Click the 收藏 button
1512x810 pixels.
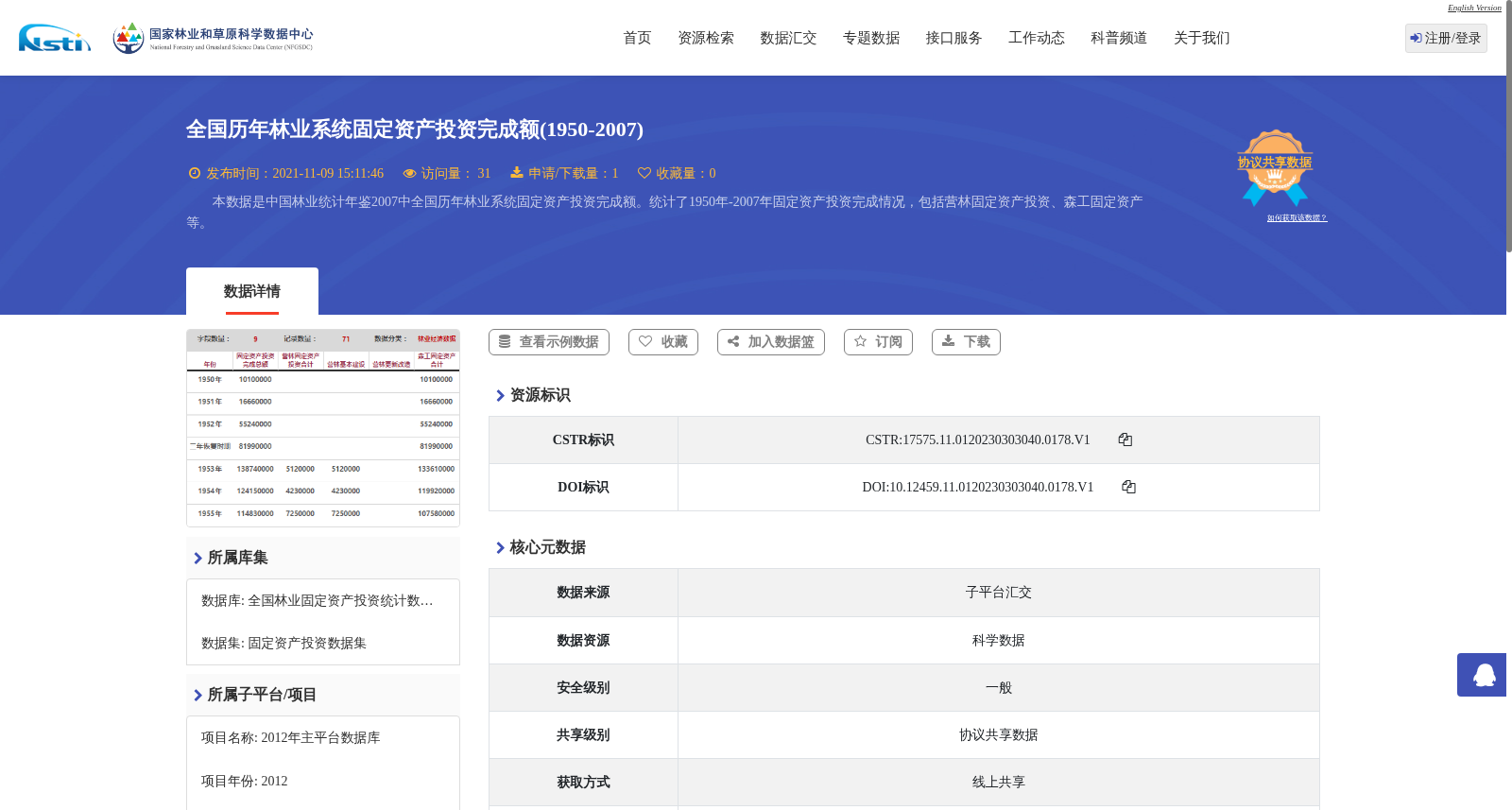[663, 342]
